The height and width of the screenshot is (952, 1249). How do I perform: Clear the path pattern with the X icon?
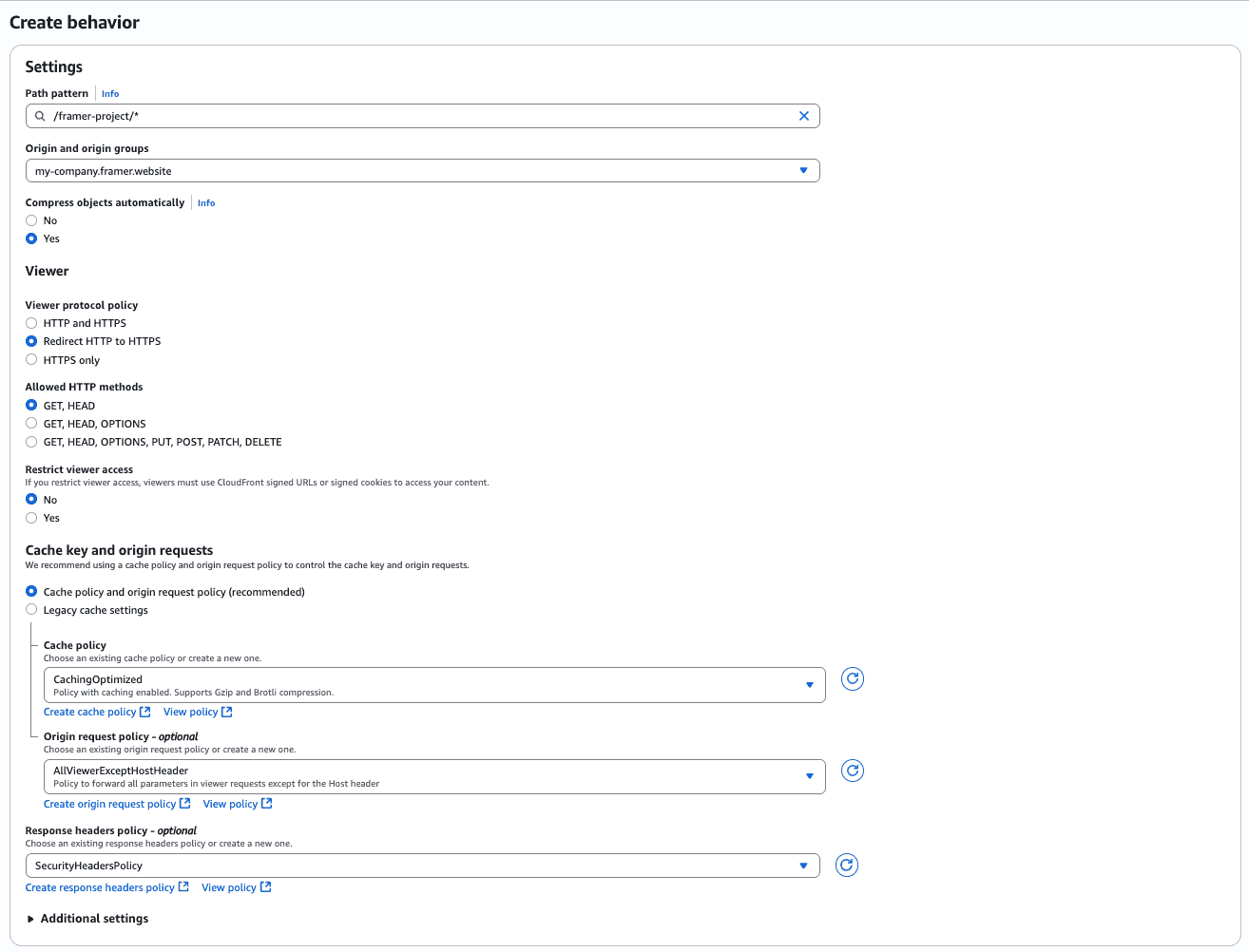(804, 116)
